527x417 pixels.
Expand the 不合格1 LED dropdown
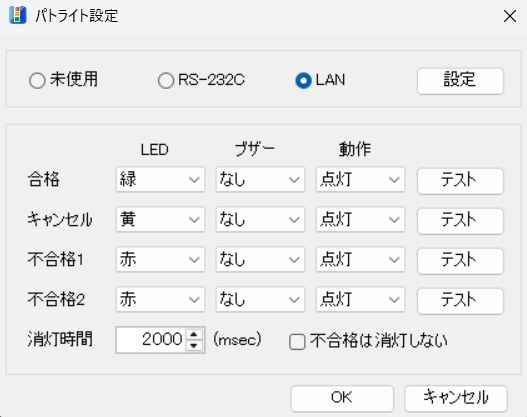160,259
